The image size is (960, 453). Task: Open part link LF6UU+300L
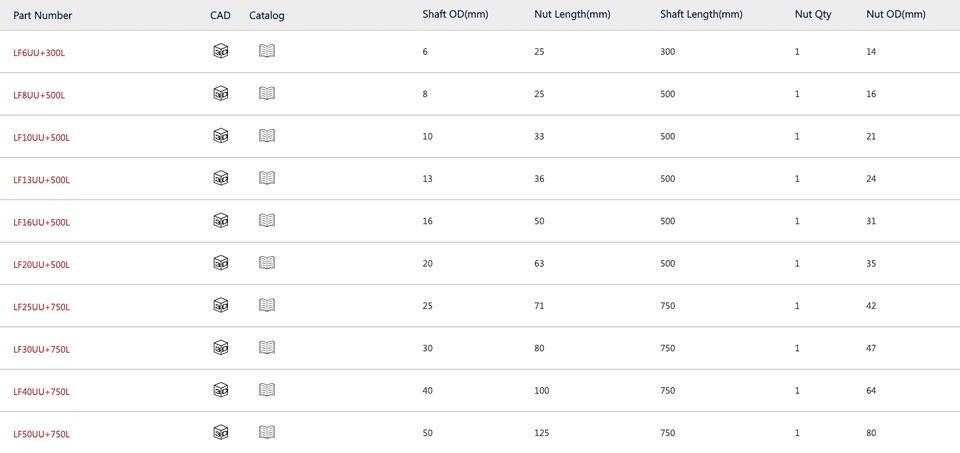point(39,53)
